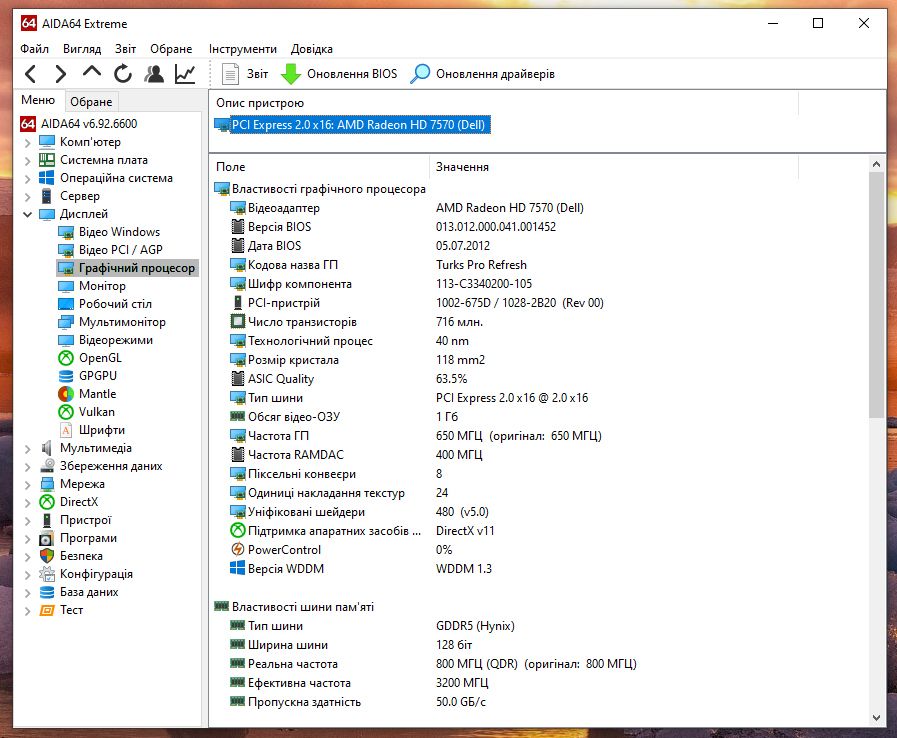897x738 pixels.
Task: Click the Сервер tower icon
Action: pos(47,196)
